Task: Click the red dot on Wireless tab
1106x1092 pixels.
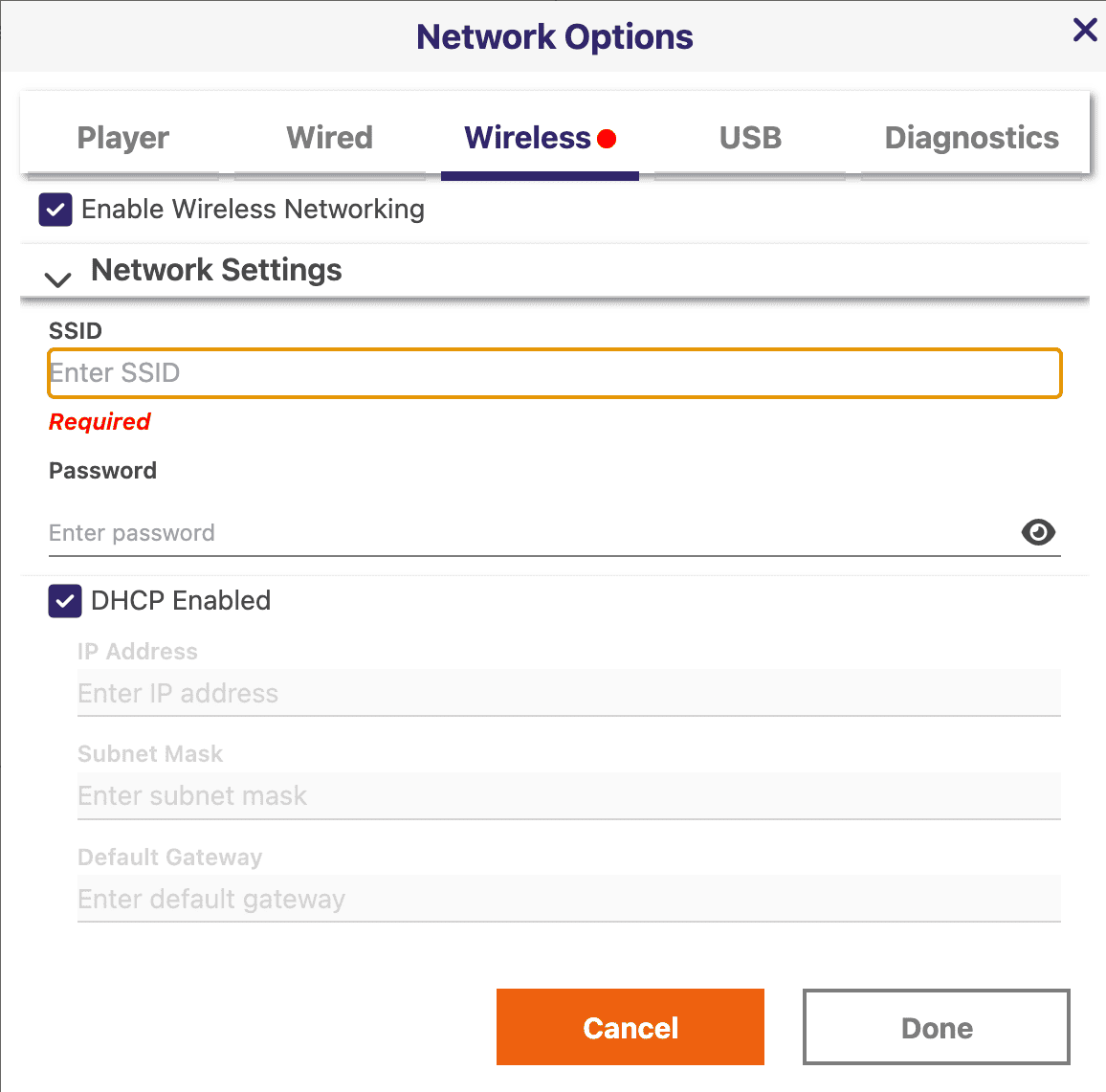Action: click(x=607, y=138)
